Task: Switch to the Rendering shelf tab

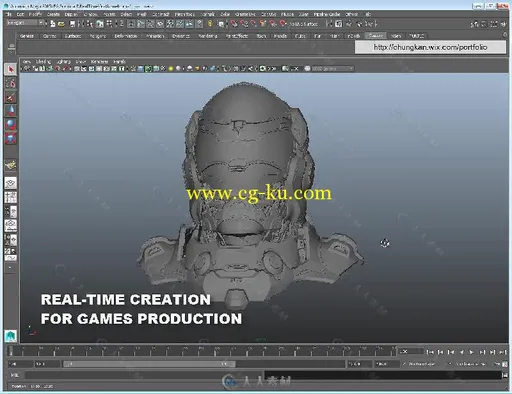Action: [208, 36]
